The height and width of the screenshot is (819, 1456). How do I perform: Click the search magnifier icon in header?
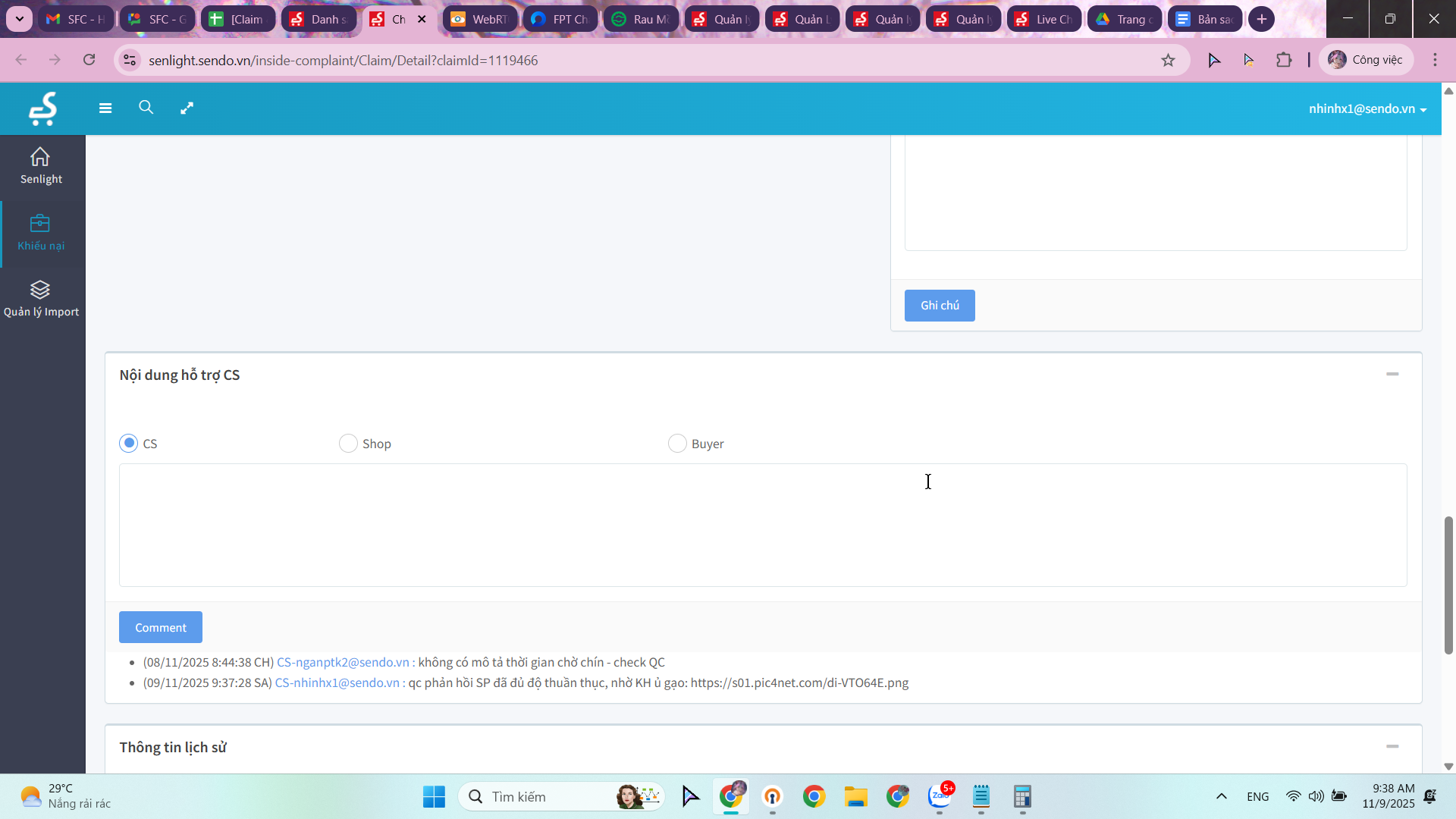[146, 108]
